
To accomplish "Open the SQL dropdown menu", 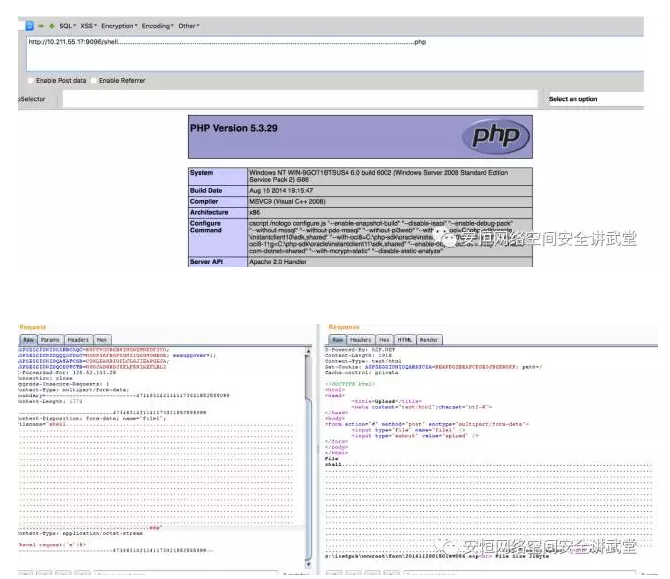I will click(67, 26).
